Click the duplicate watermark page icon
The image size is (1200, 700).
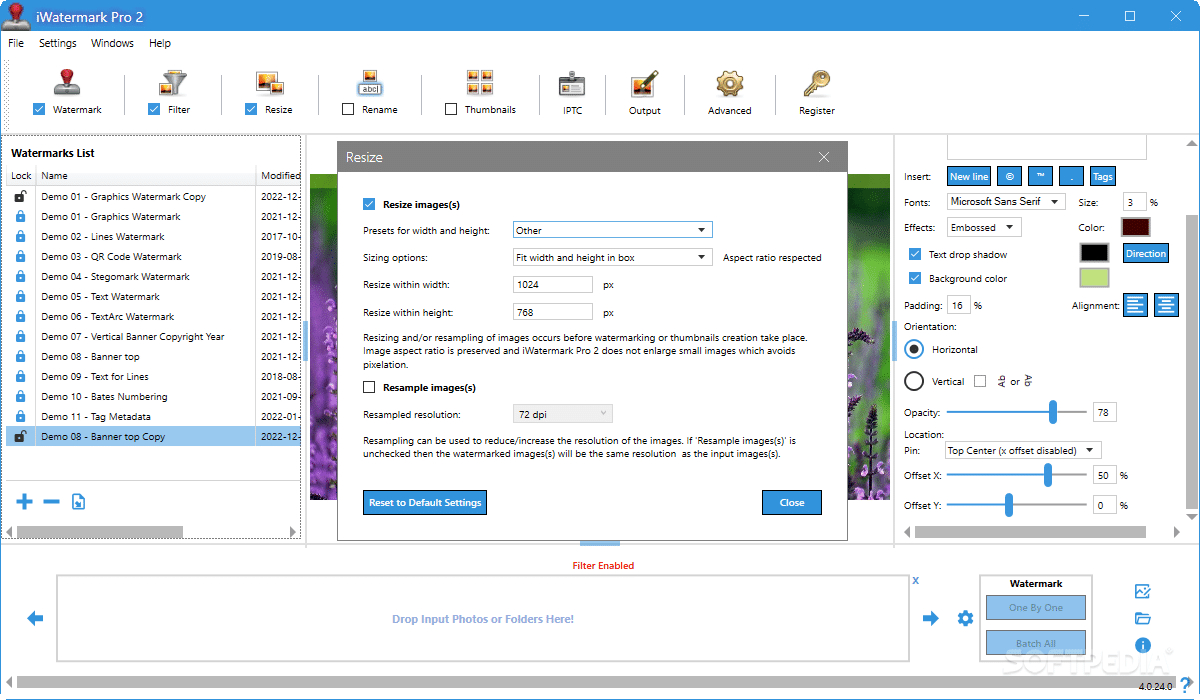click(78, 501)
